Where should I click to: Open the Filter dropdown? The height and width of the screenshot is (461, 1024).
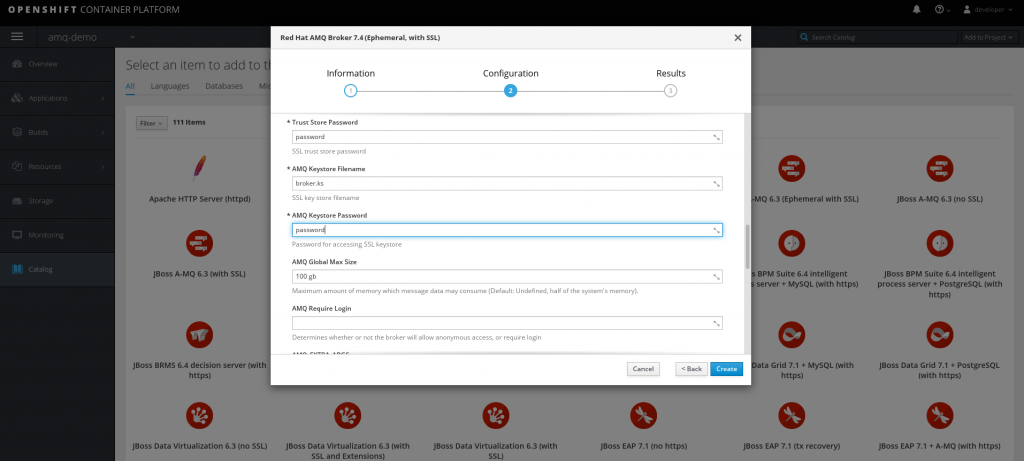tap(152, 123)
